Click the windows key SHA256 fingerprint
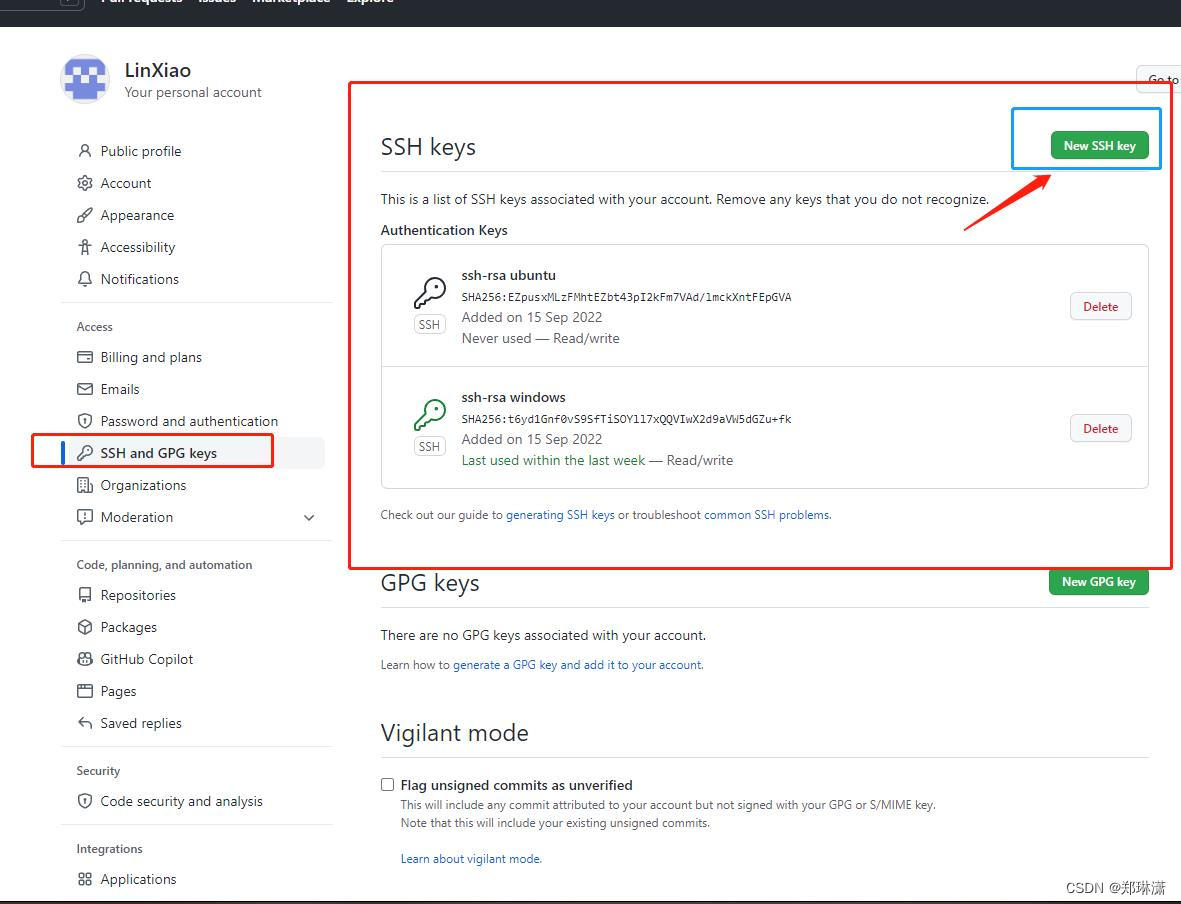 [x=627, y=419]
